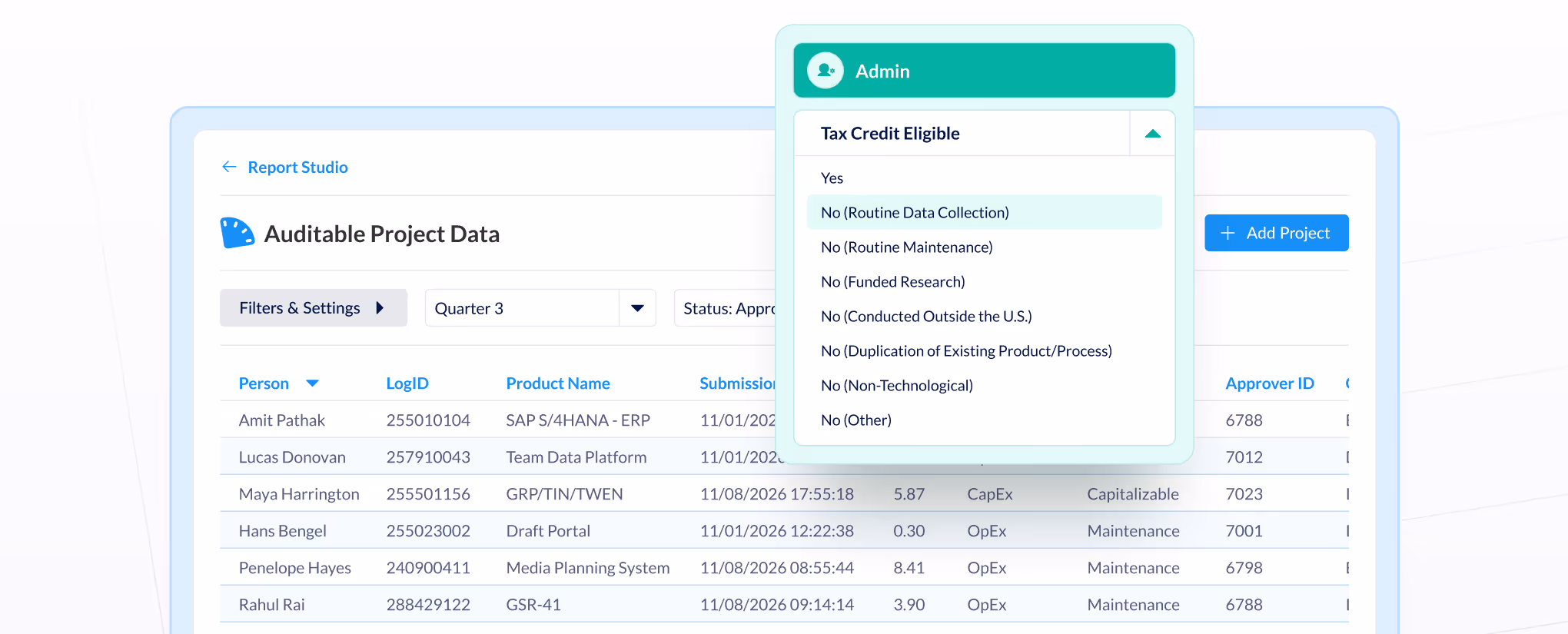Click LogID 255023002
The height and width of the screenshot is (634, 1568).
click(428, 531)
